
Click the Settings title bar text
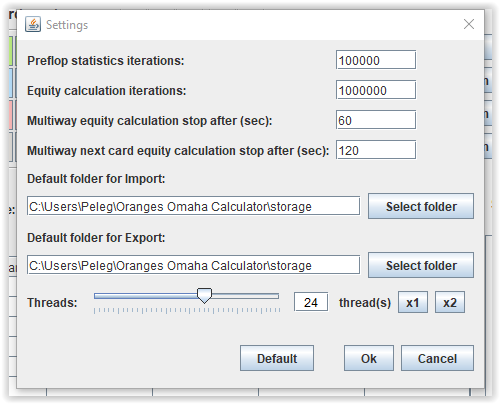67,25
